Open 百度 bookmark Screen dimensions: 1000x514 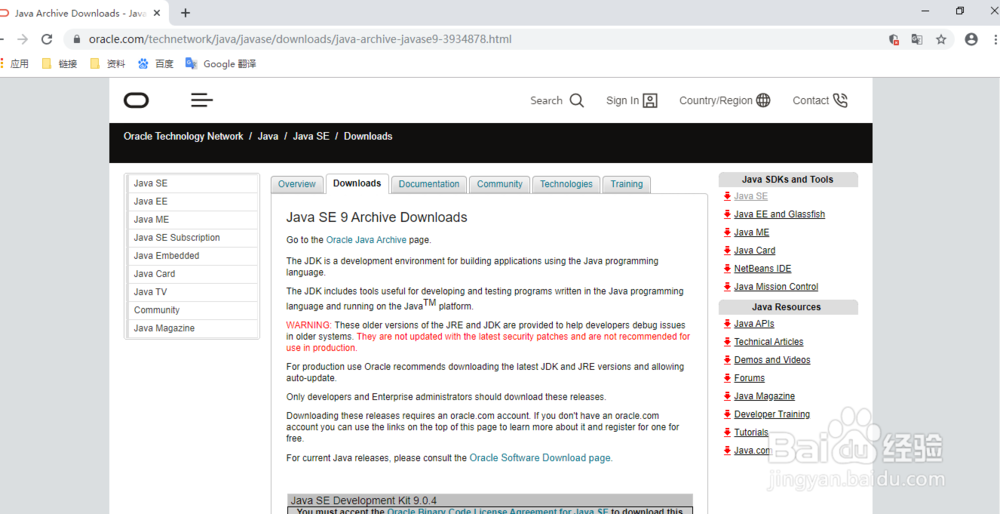156,64
